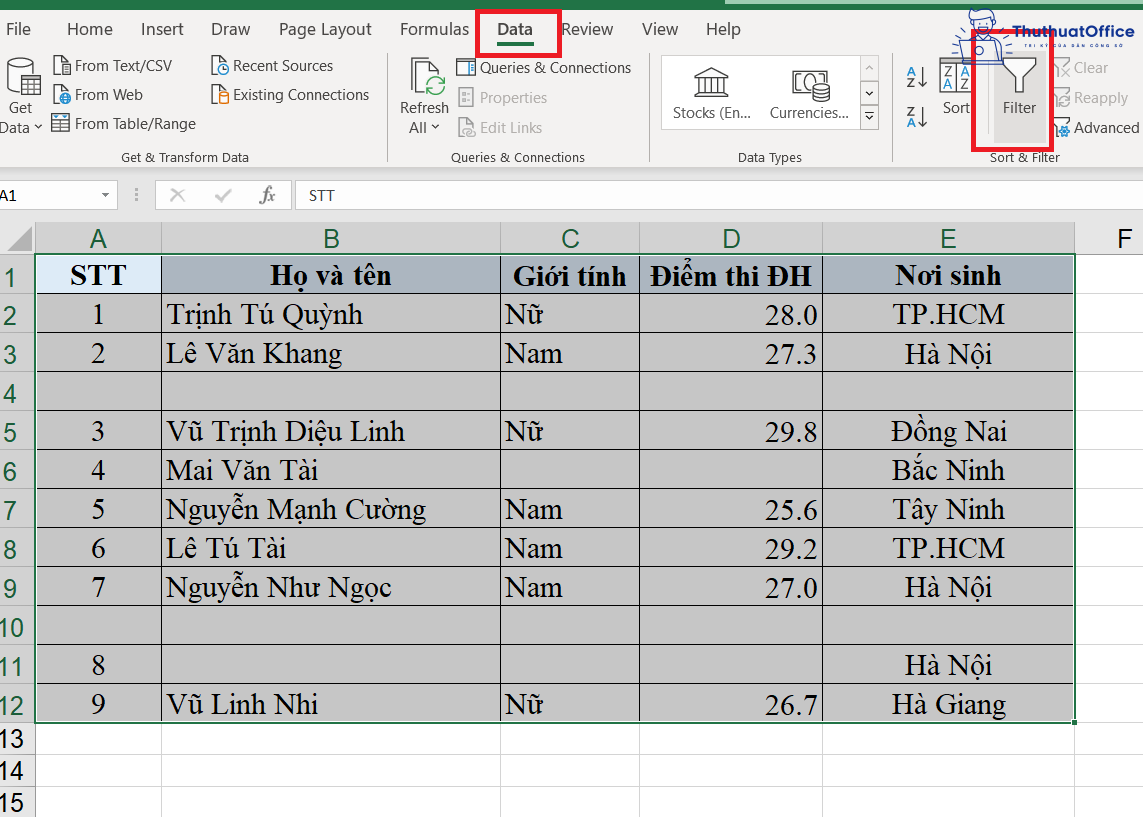Open Existing Connections

[x=290, y=95]
